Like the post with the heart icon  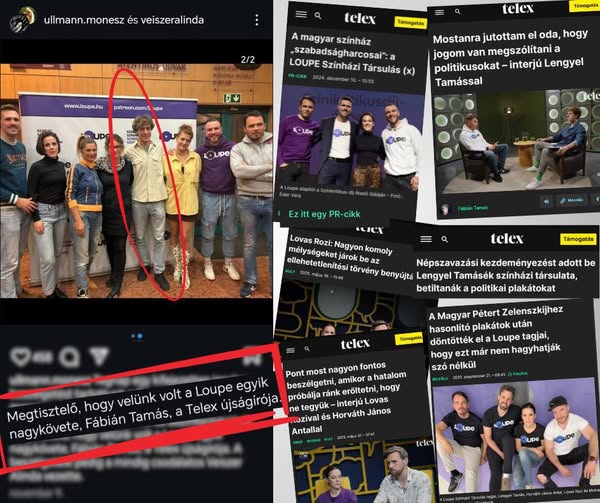20,357
